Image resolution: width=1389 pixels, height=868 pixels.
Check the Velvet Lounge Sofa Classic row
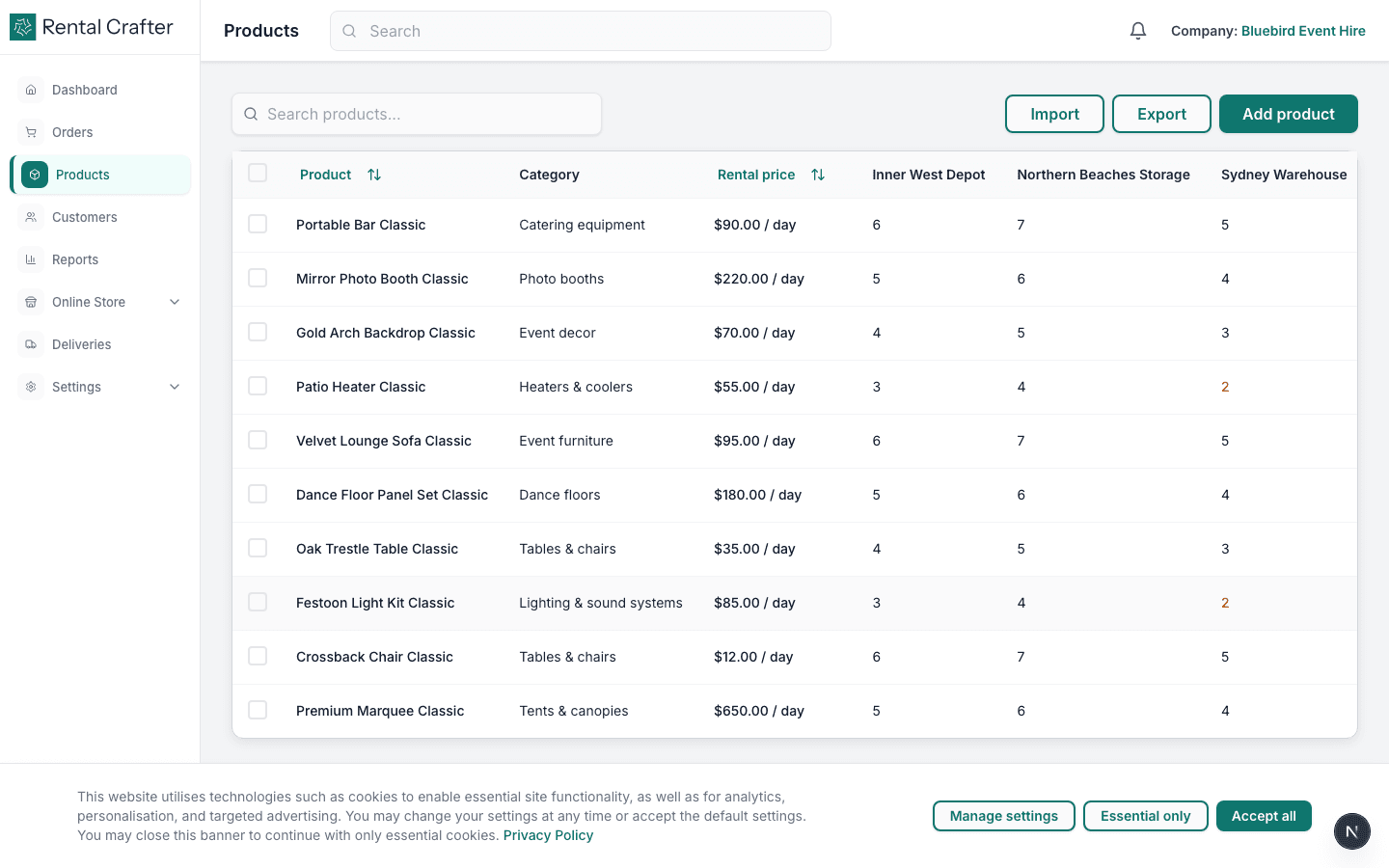coord(258,440)
